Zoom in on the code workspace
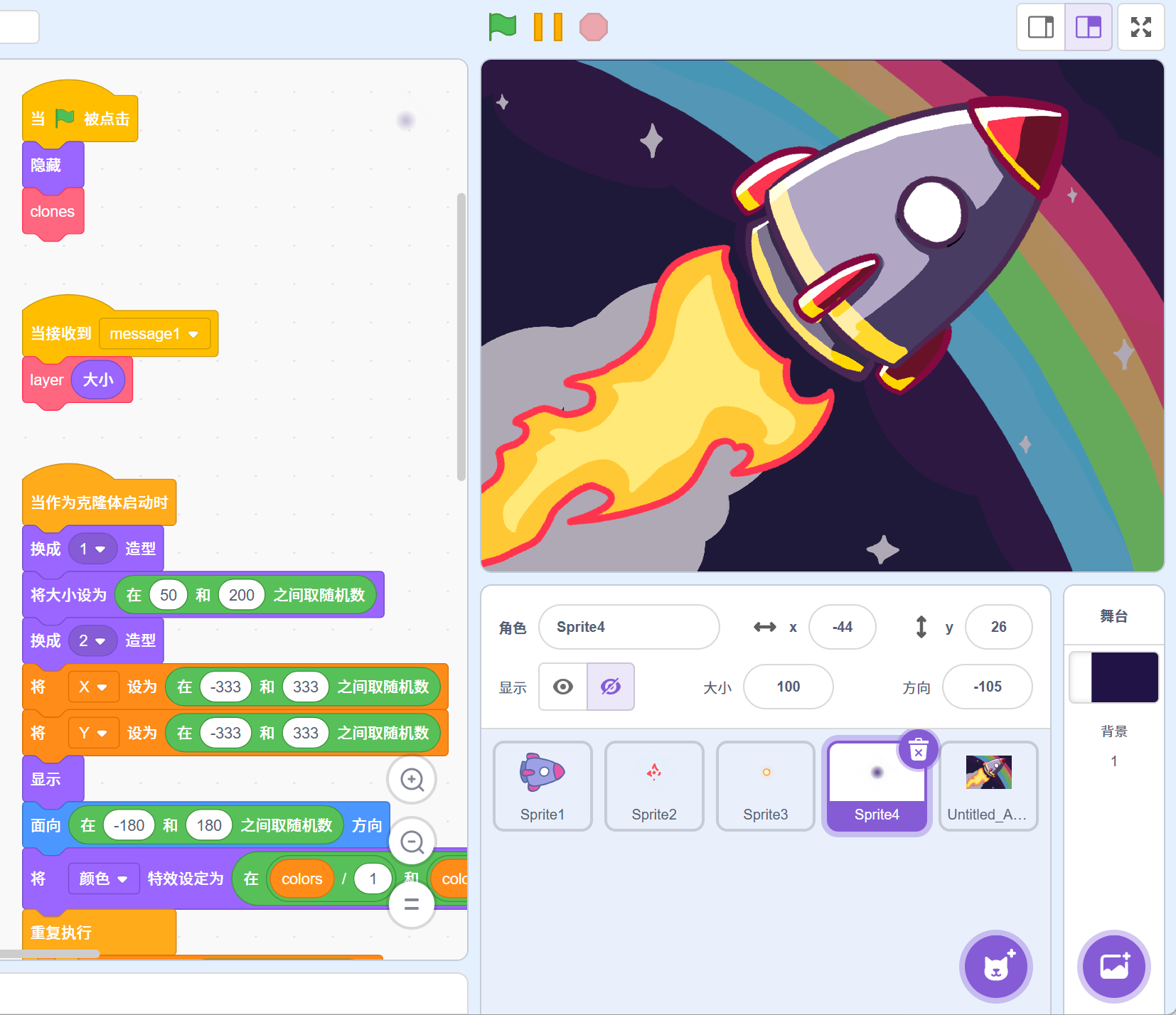 pos(412,780)
